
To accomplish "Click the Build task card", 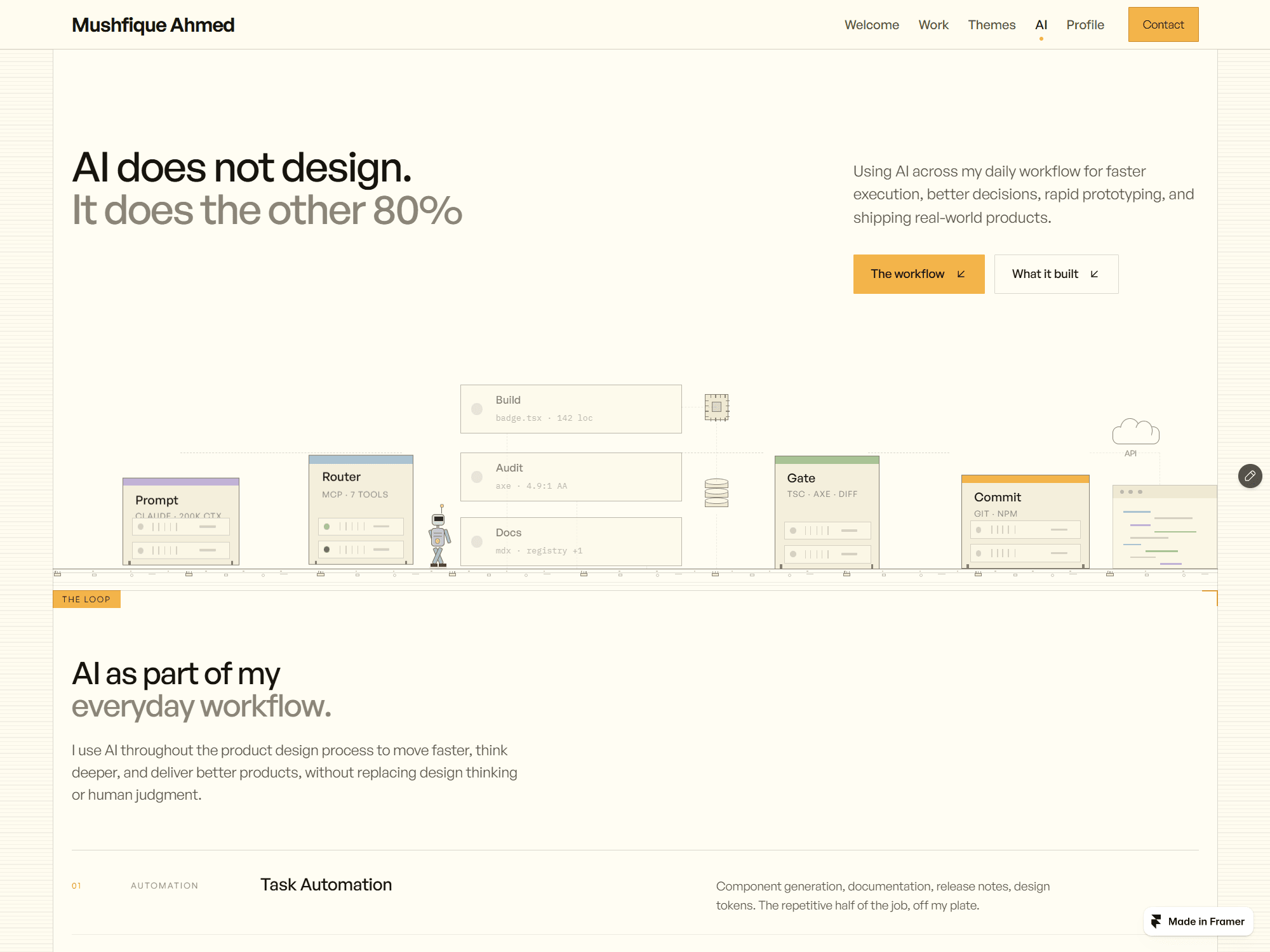I will coord(571,409).
